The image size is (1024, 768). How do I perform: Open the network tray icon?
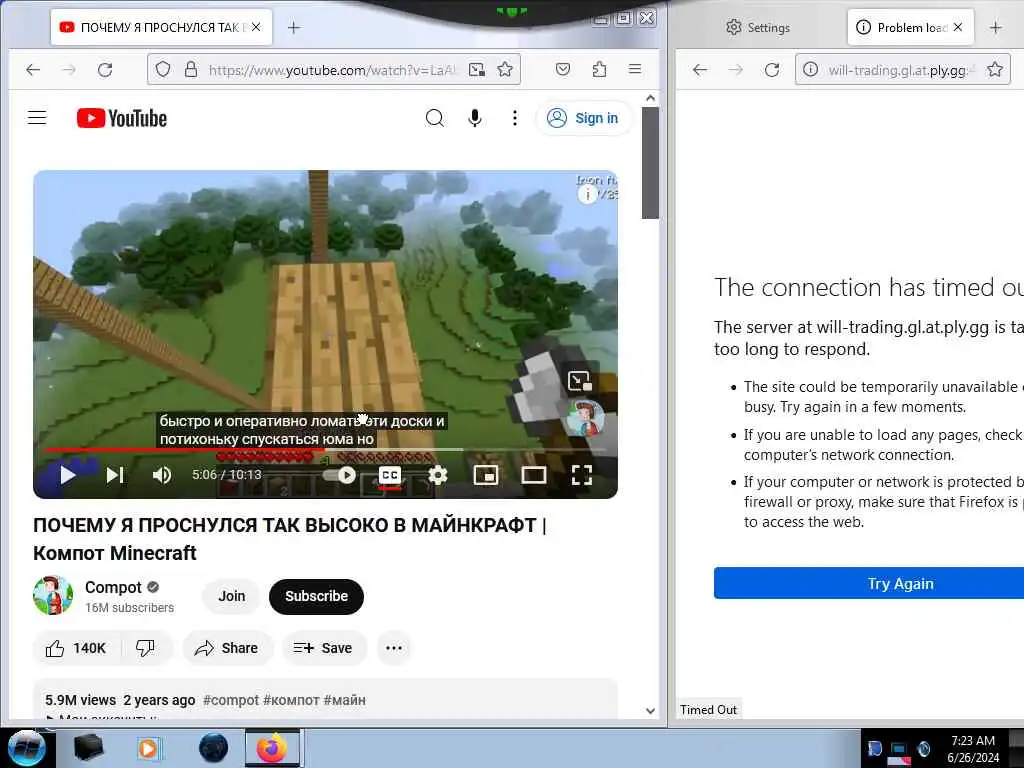899,749
